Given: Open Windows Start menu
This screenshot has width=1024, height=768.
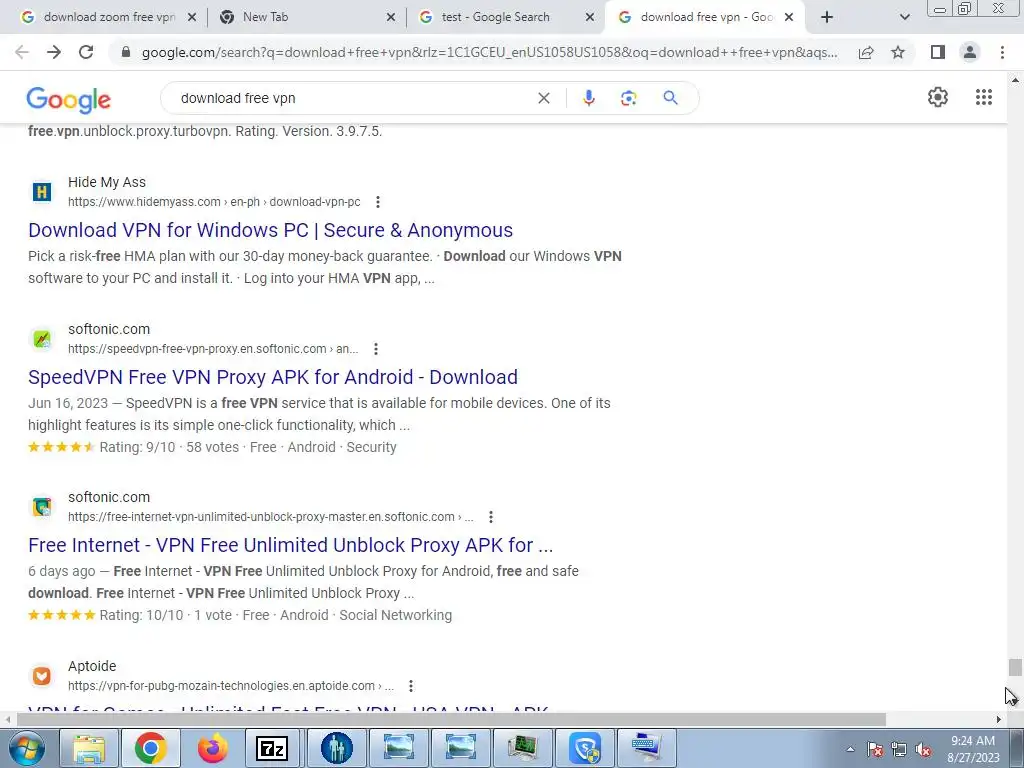Looking at the screenshot, I should pyautogui.click(x=27, y=748).
